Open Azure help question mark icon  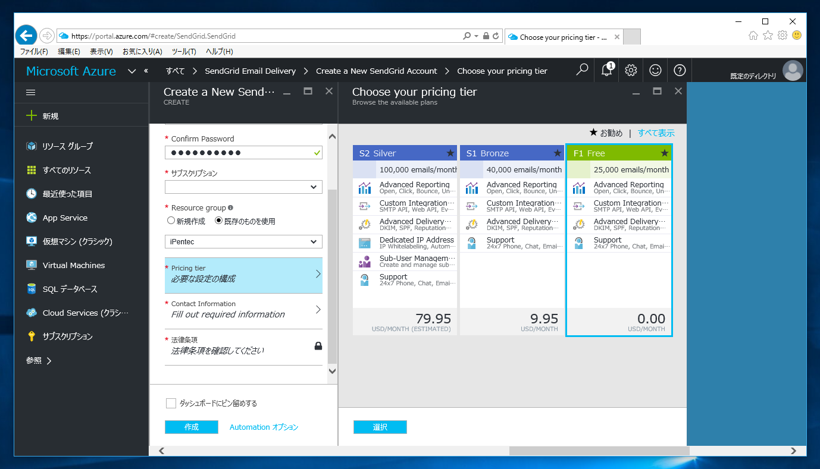679,70
